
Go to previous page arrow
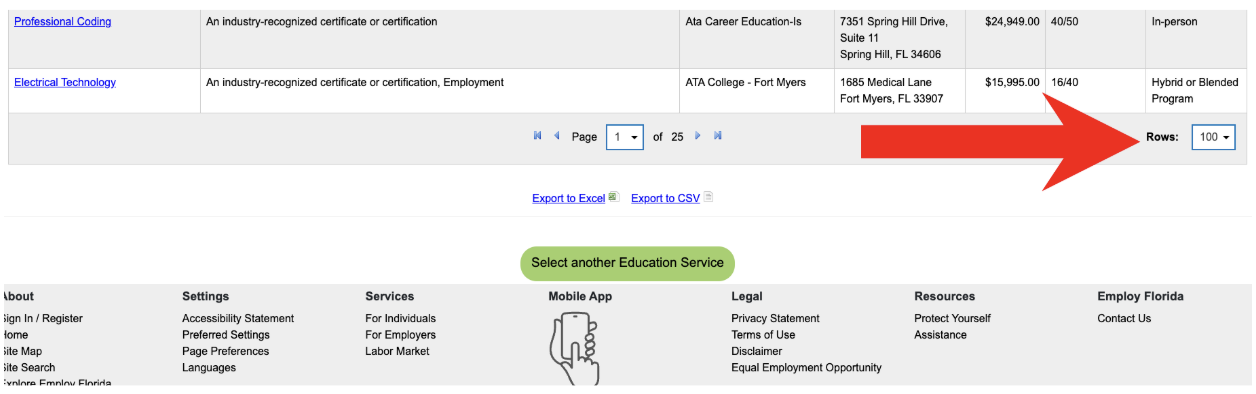tap(557, 136)
